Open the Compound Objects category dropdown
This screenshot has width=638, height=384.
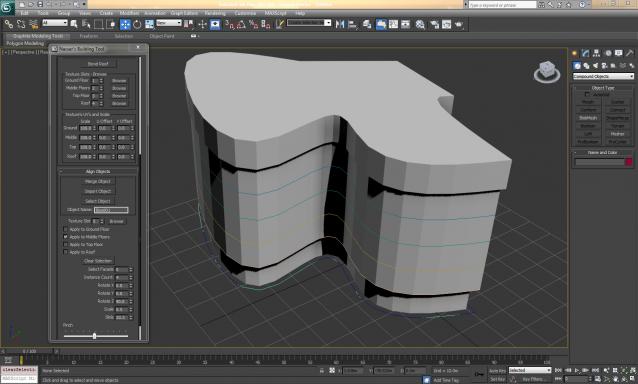pos(603,76)
